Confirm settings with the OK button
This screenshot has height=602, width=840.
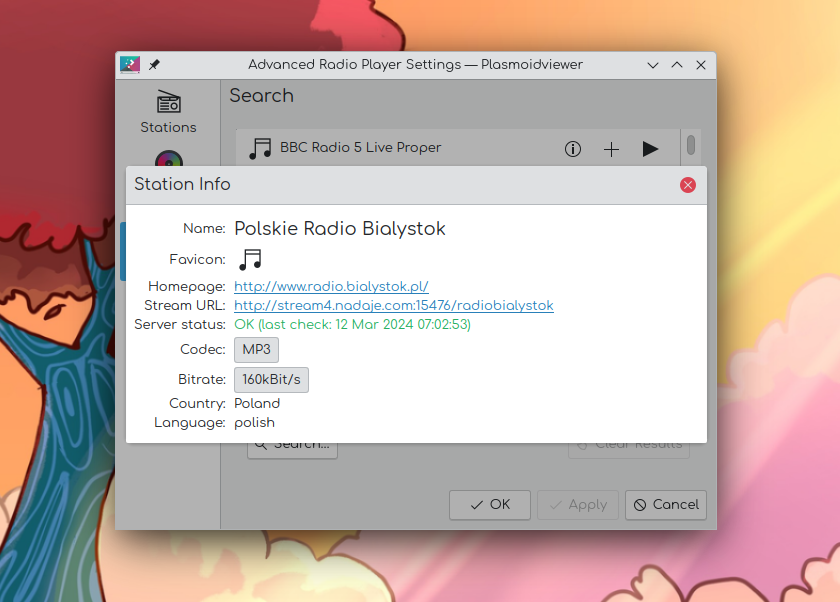pyautogui.click(x=490, y=505)
